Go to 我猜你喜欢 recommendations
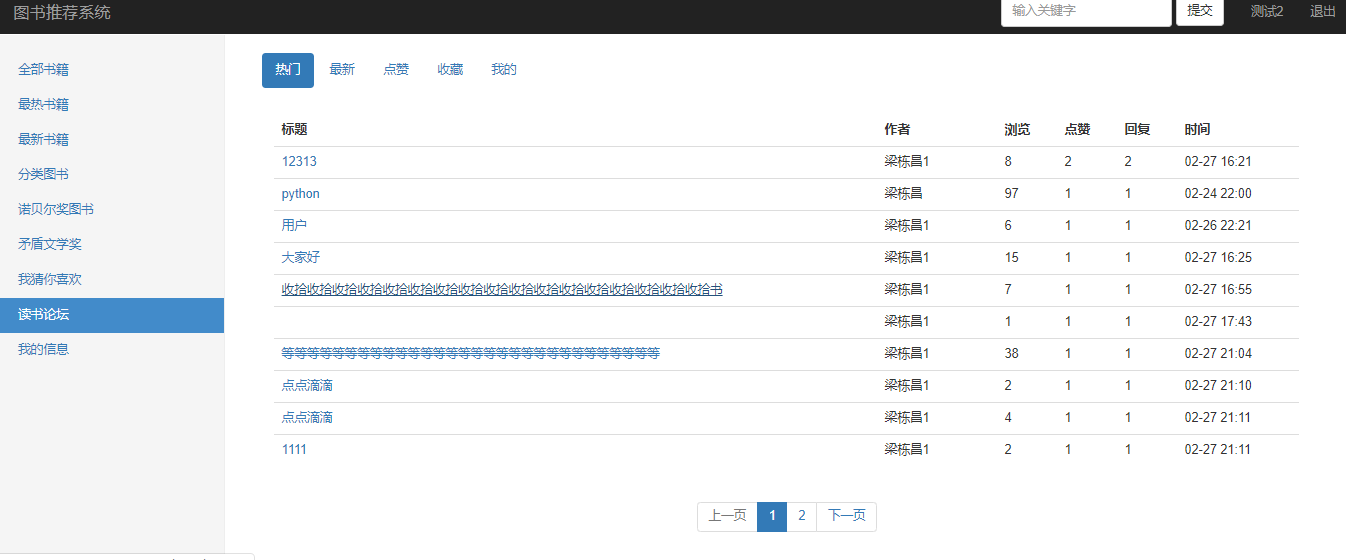The height and width of the screenshot is (560, 1346). coord(50,279)
